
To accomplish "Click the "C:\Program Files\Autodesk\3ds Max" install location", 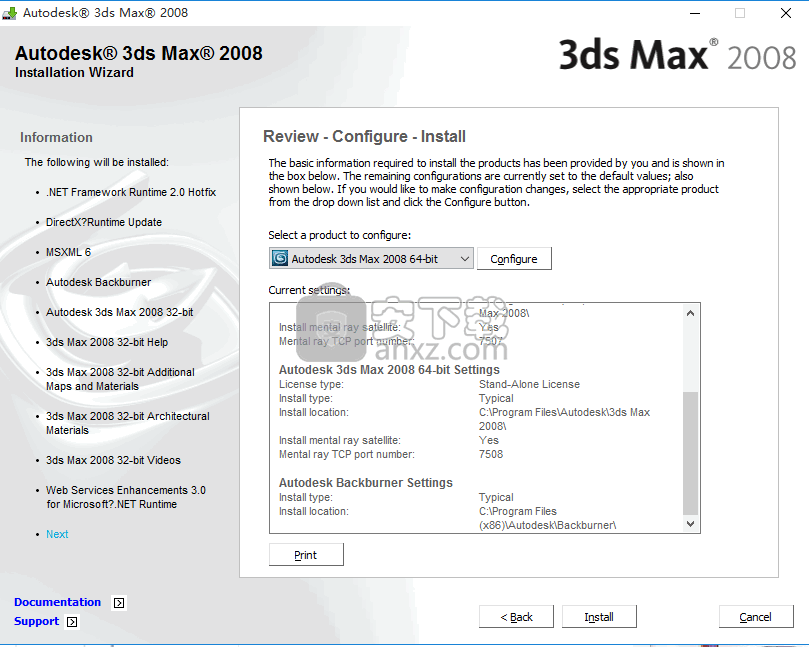I will (x=564, y=412).
